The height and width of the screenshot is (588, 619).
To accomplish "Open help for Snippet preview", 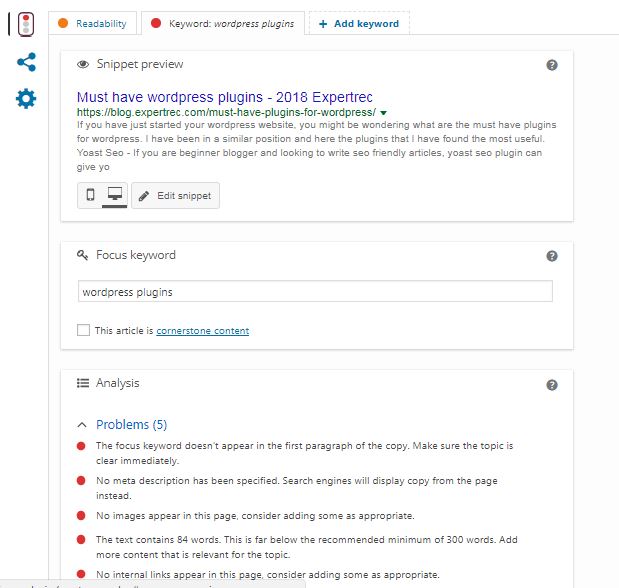I will point(551,65).
